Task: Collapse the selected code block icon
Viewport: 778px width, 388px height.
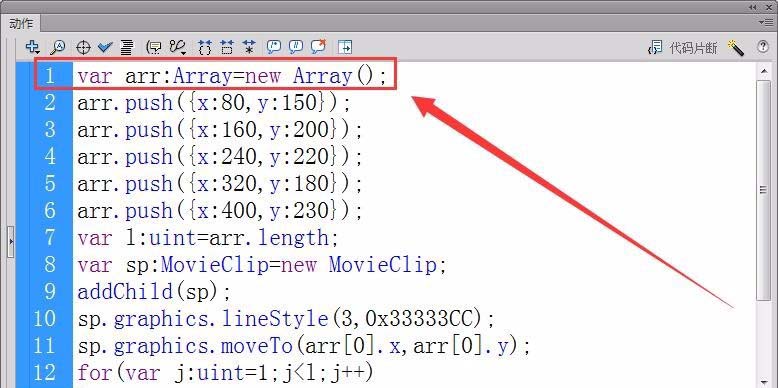Action: [x=227, y=47]
